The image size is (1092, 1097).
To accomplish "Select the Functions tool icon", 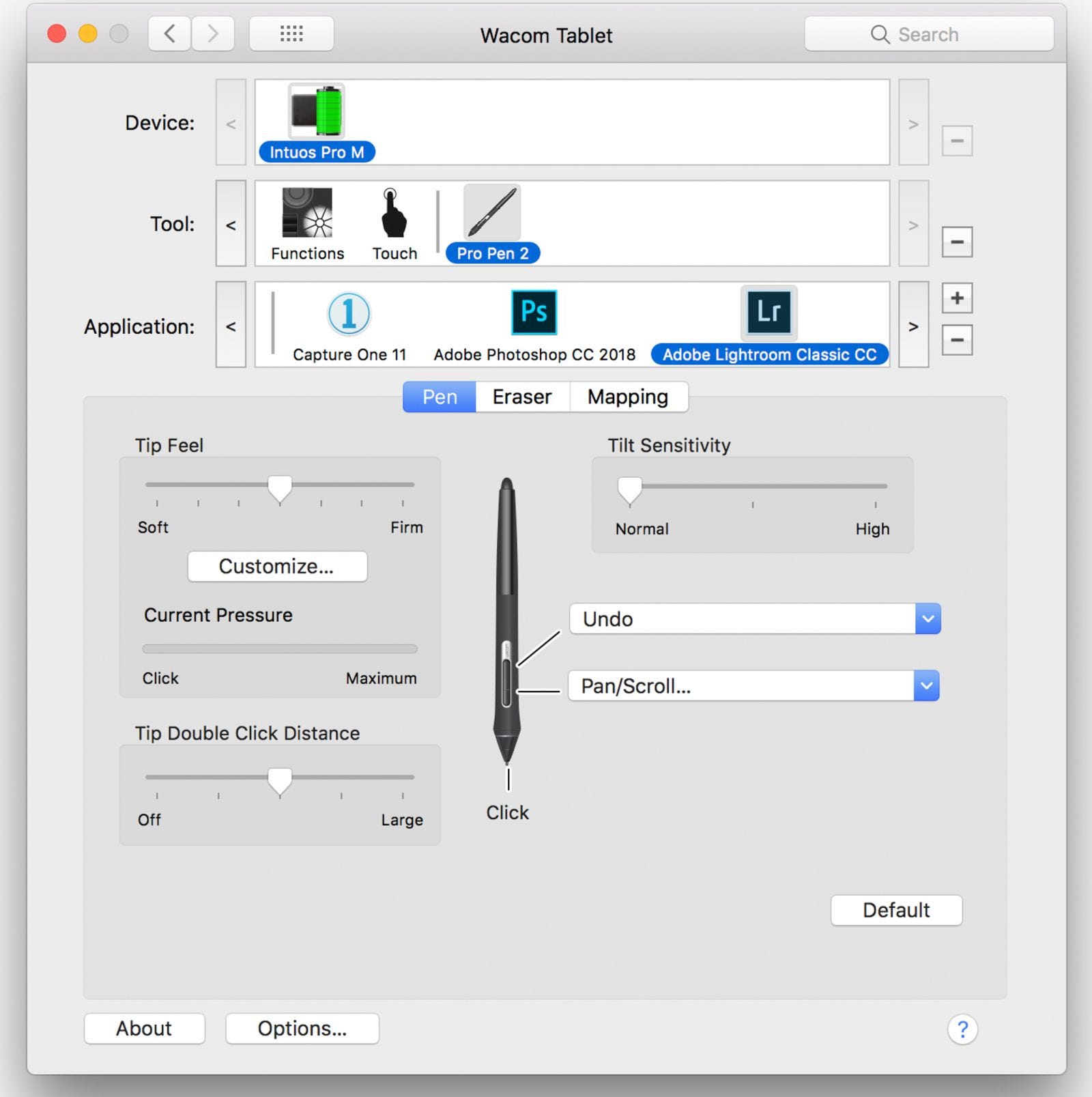I will pyautogui.click(x=307, y=212).
